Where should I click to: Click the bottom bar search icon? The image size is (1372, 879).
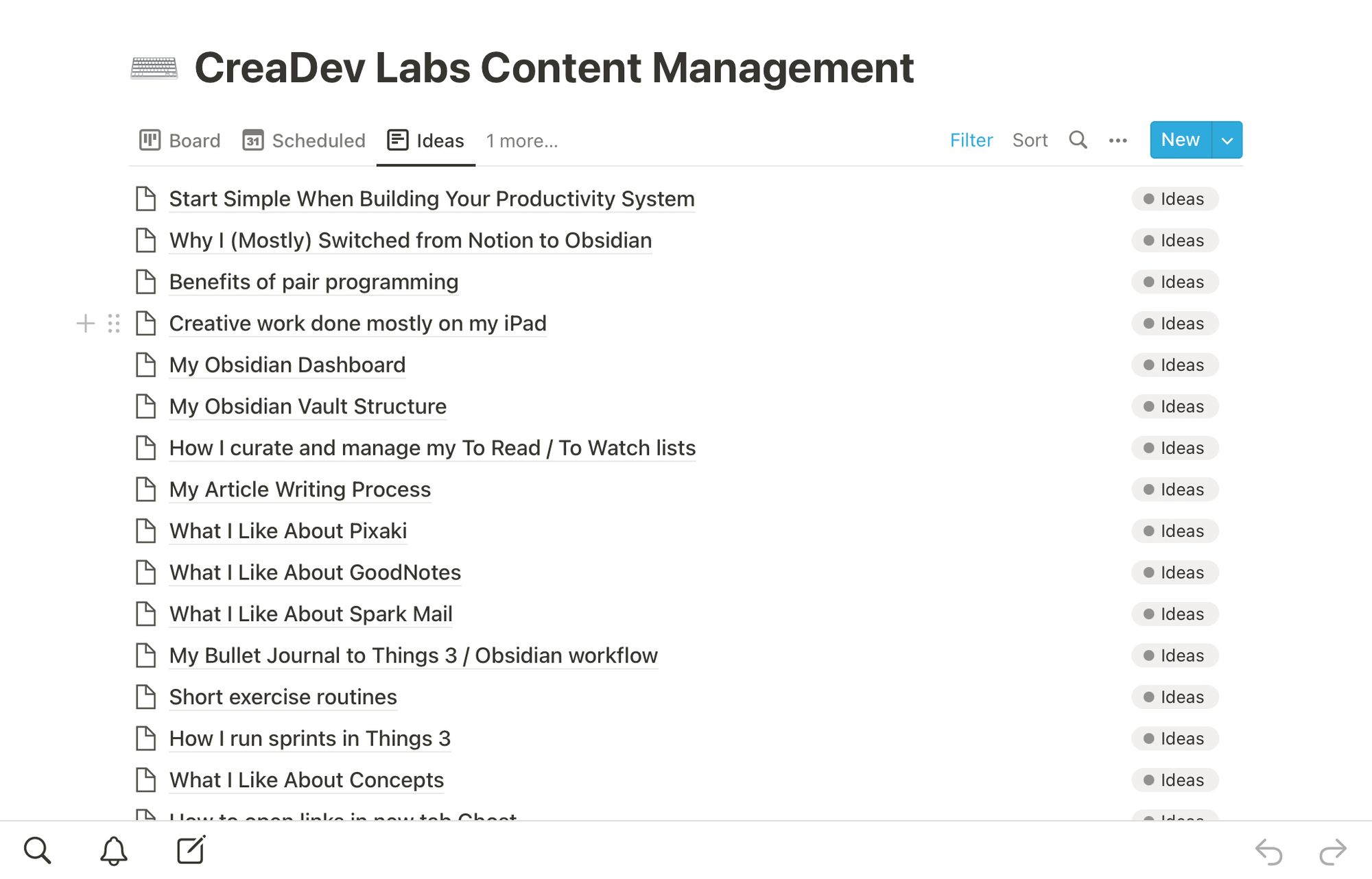tap(37, 850)
